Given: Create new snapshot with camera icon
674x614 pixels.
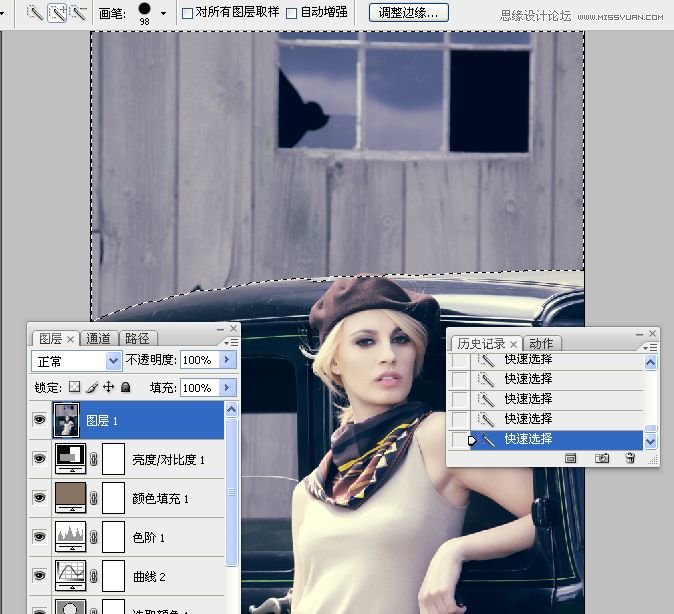Looking at the screenshot, I should (x=602, y=458).
